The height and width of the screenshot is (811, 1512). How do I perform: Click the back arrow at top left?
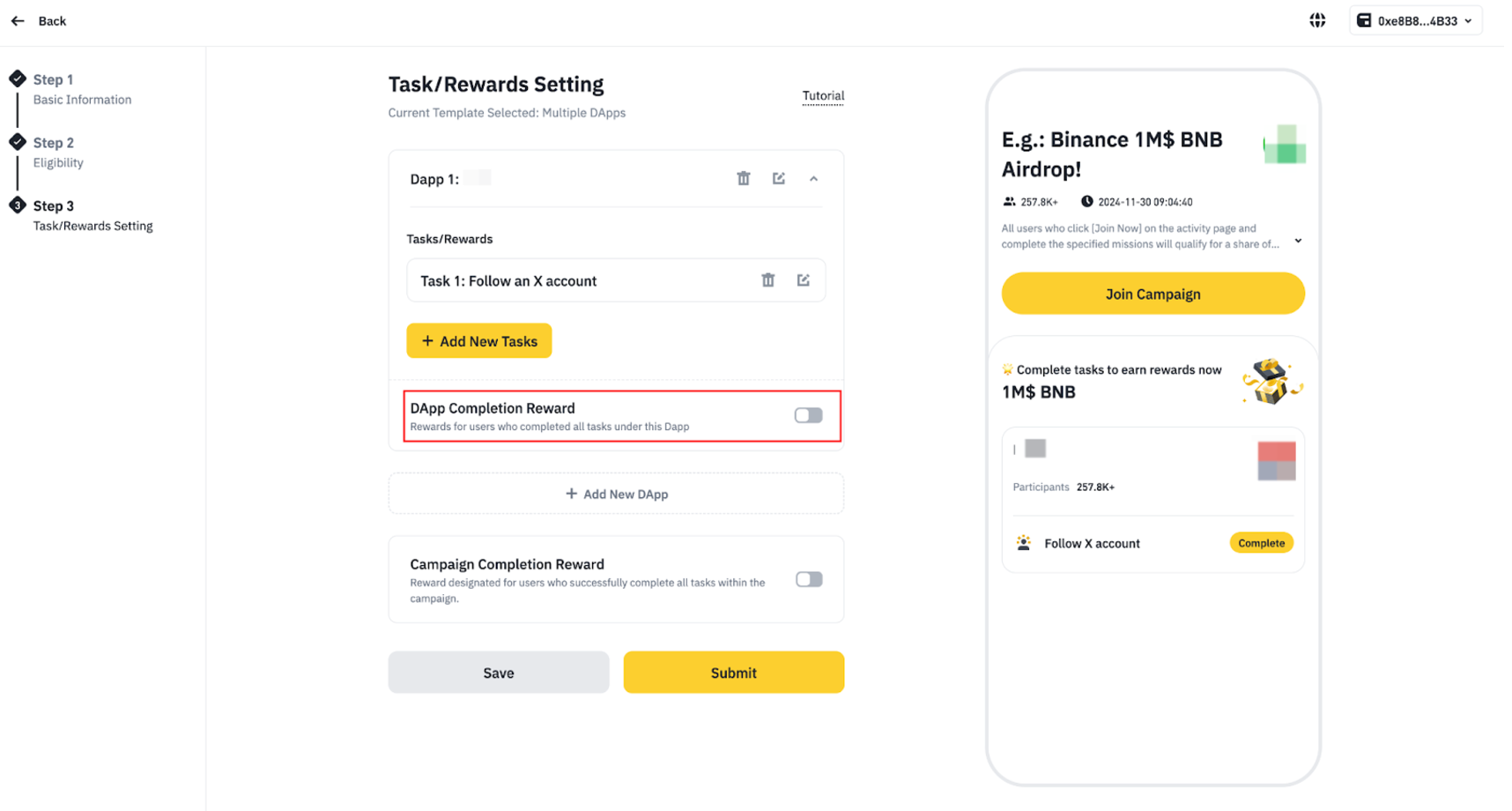pyautogui.click(x=17, y=20)
